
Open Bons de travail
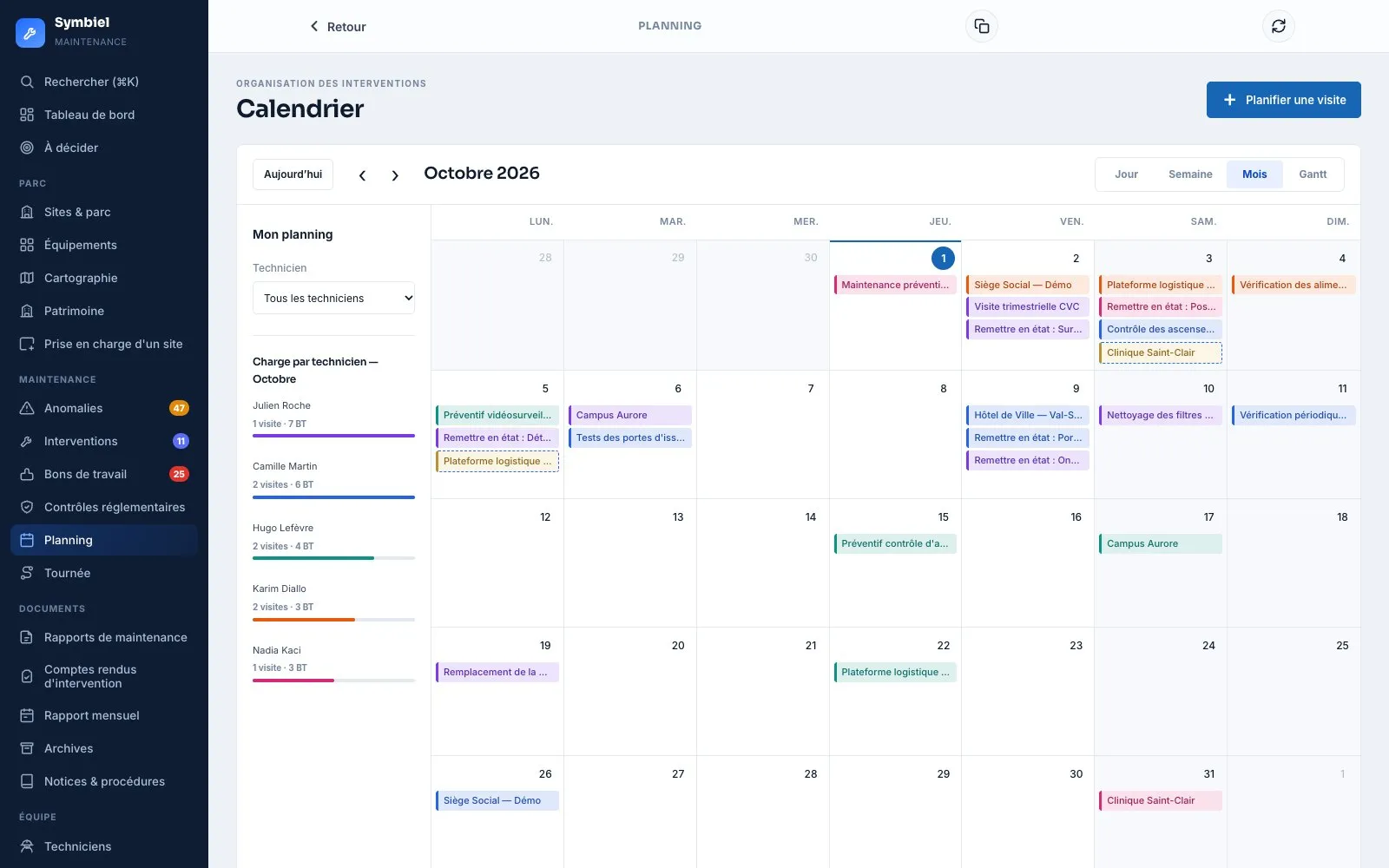(x=104, y=474)
